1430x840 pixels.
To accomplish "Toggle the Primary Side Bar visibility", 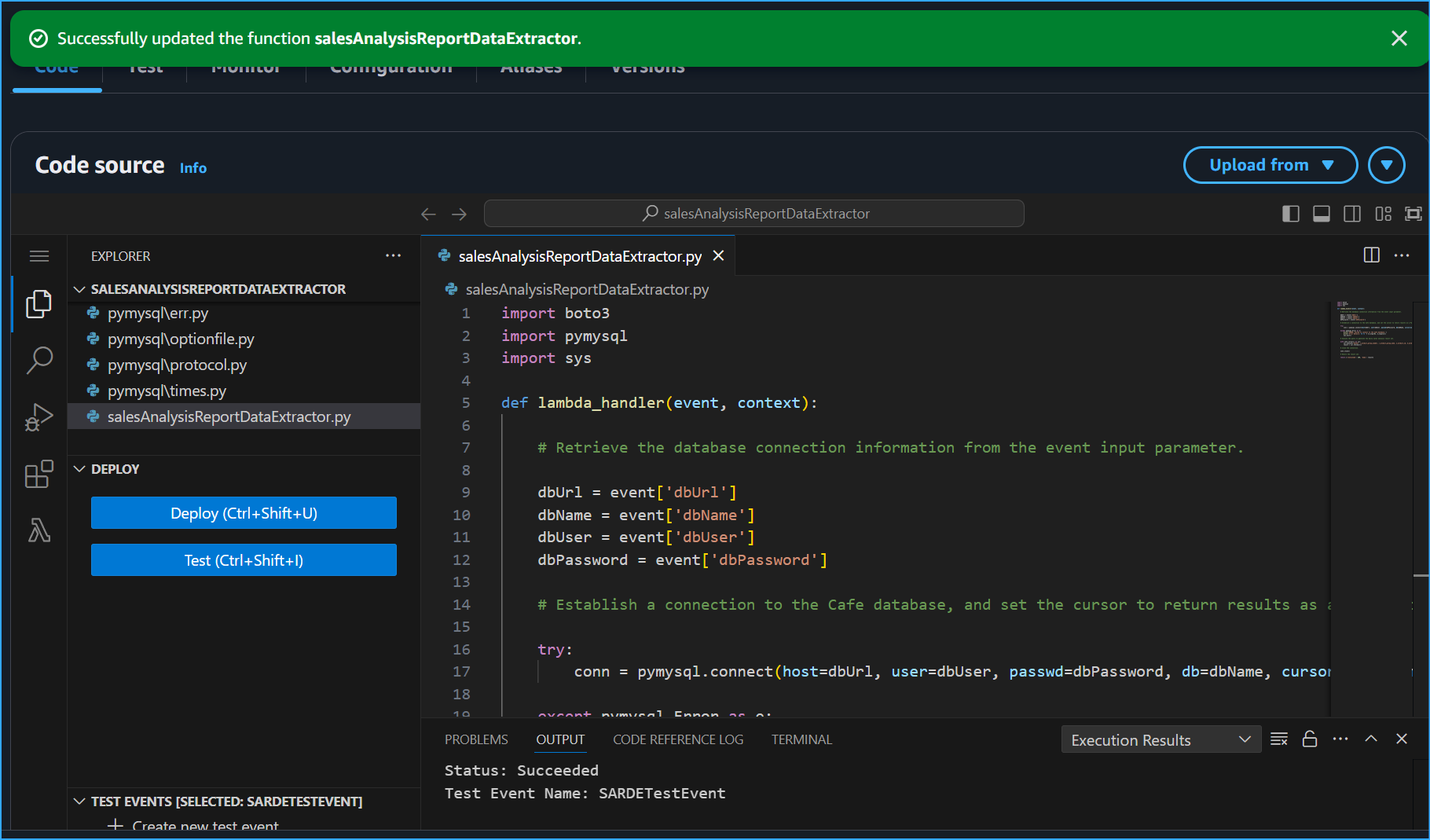I will click(x=1290, y=213).
